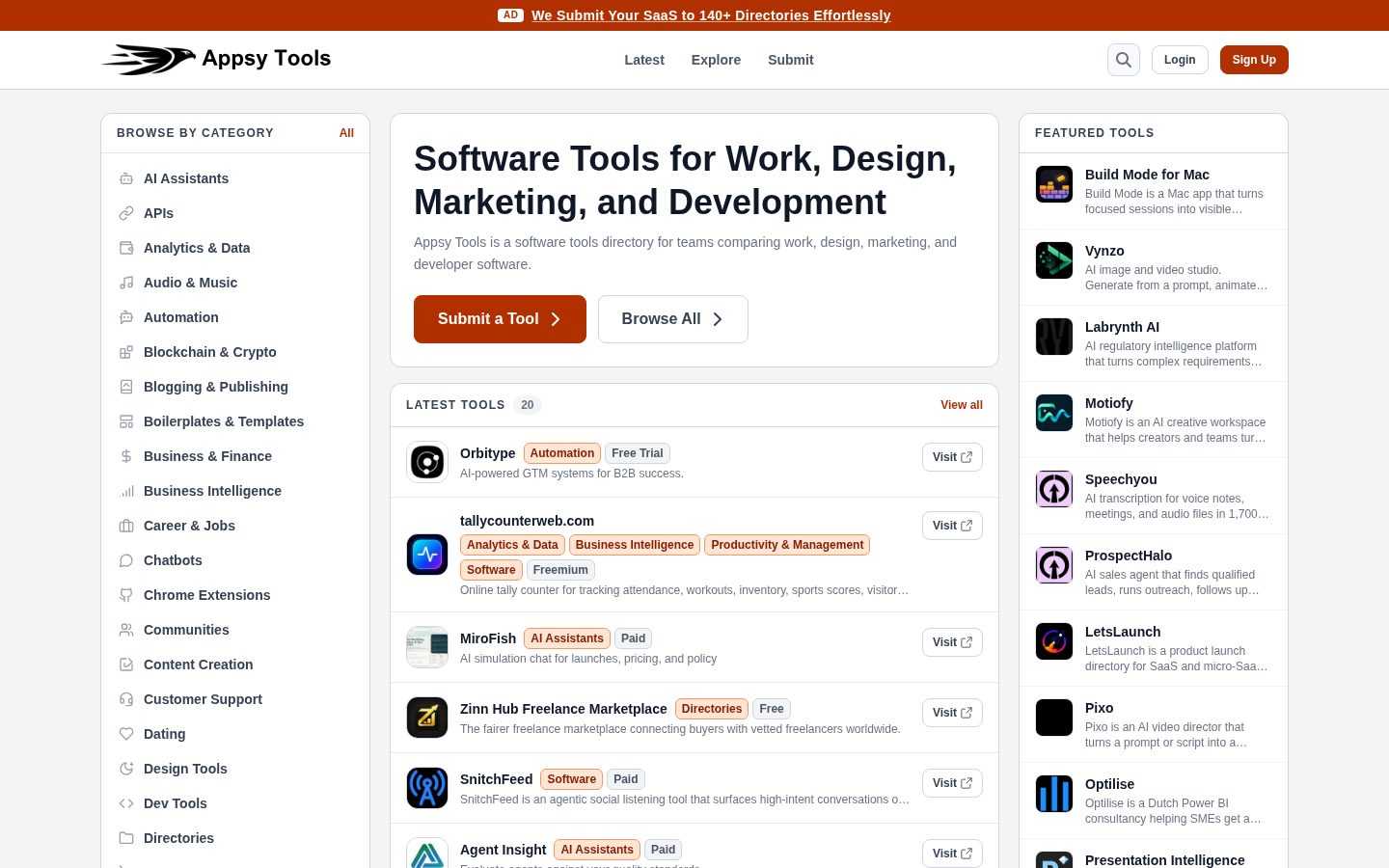
Task: Go to Explore in top navigation
Action: [716, 60]
